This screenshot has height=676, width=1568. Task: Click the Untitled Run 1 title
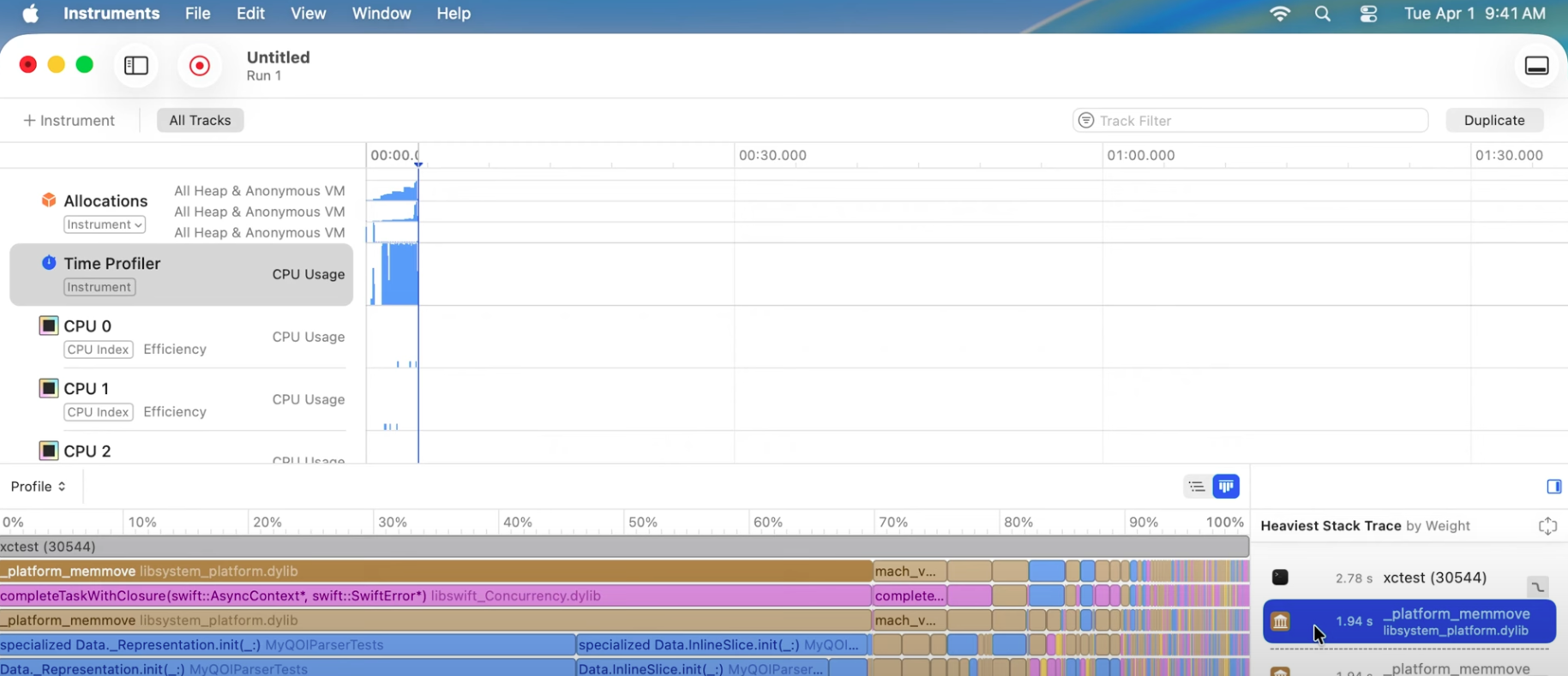(x=279, y=66)
